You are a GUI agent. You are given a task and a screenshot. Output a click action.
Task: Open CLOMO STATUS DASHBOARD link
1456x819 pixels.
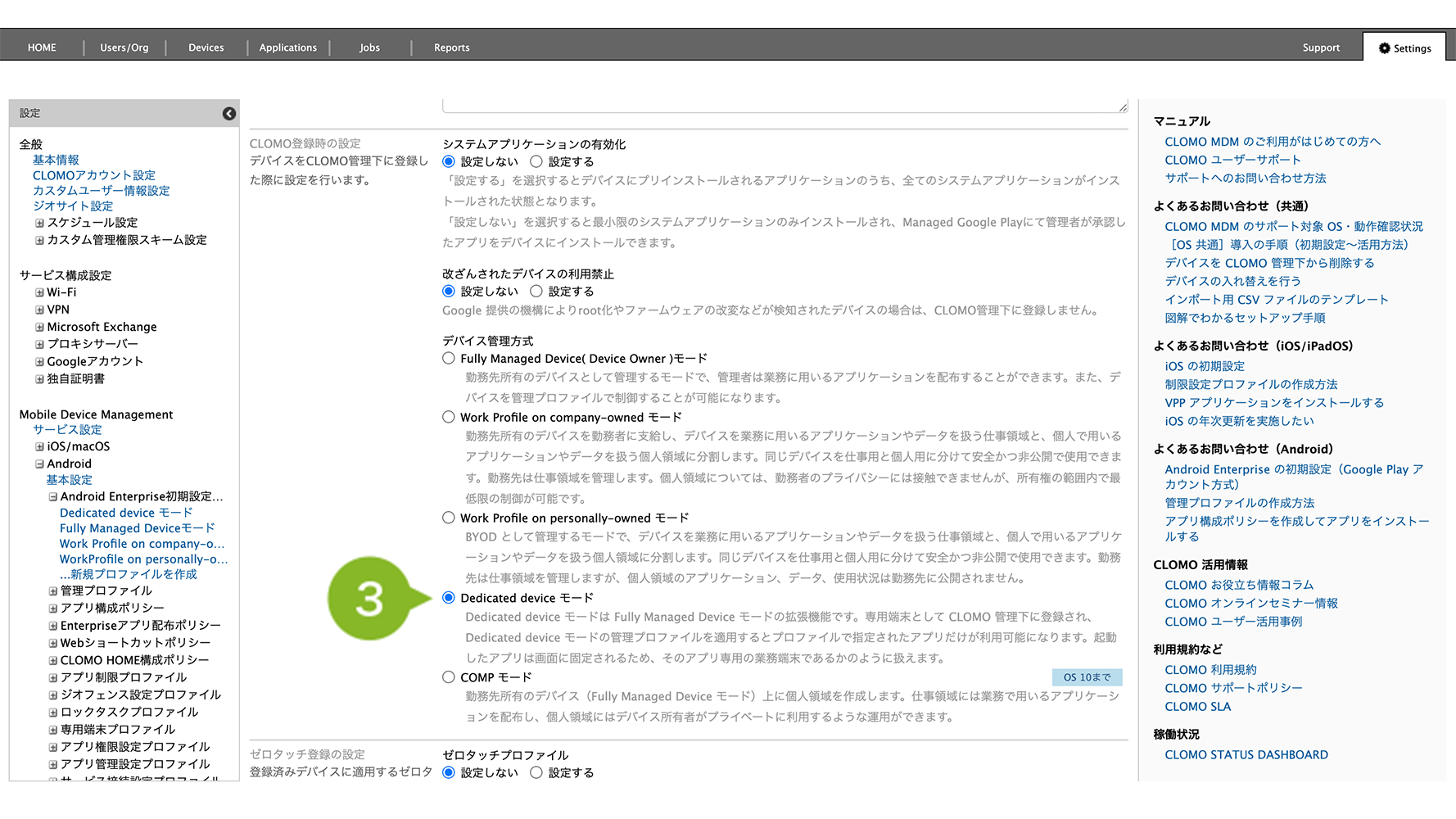pyautogui.click(x=1246, y=755)
